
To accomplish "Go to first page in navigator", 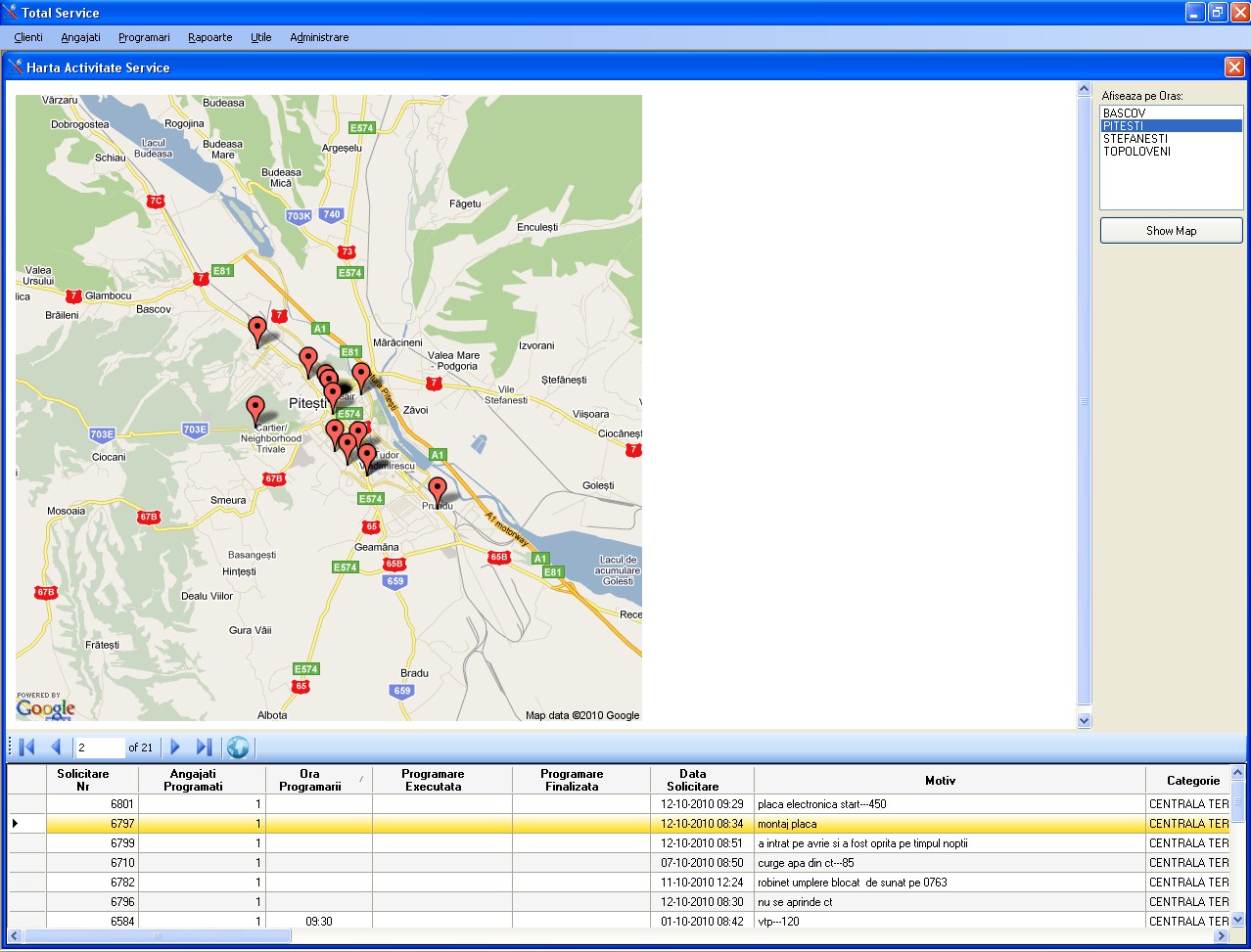I will (26, 748).
